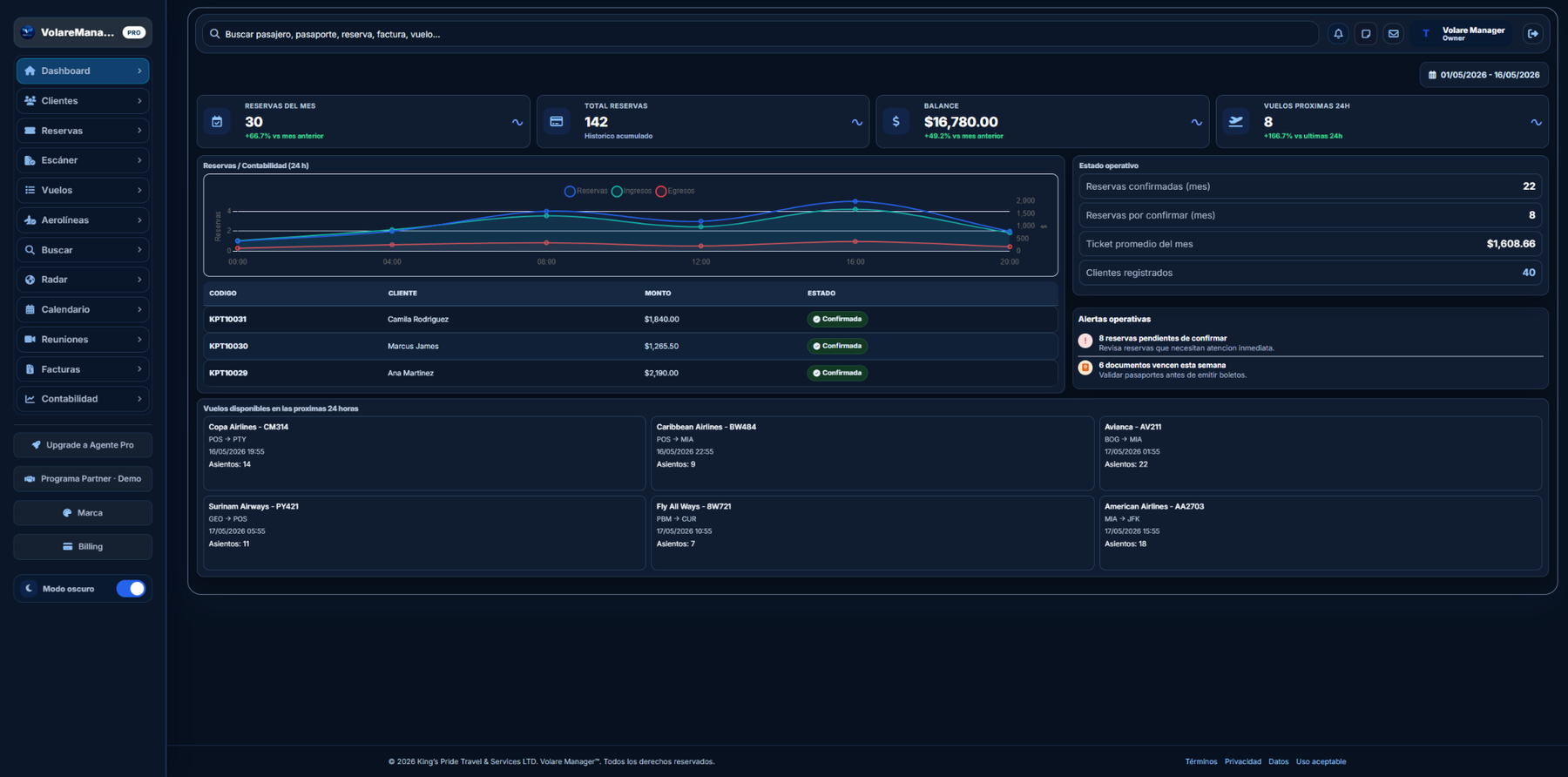This screenshot has height=777, width=1568.
Task: Open Programa Partner - Demo
Action: click(83, 479)
